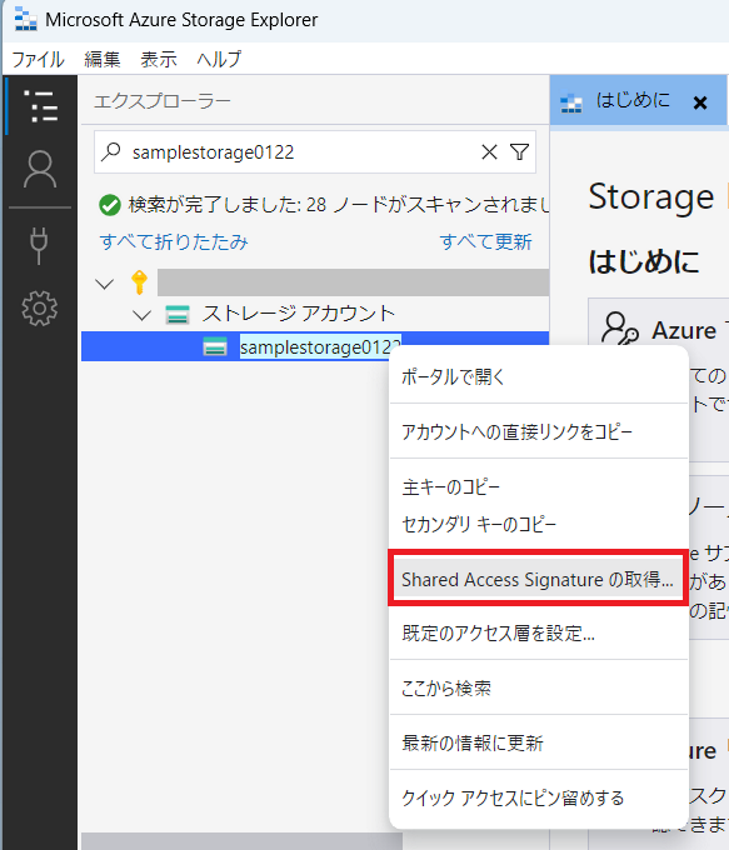Viewport: 729px width, 850px height.
Task: Choose アカウントへの直接リンクをコピー
Action: pyautogui.click(x=539, y=432)
